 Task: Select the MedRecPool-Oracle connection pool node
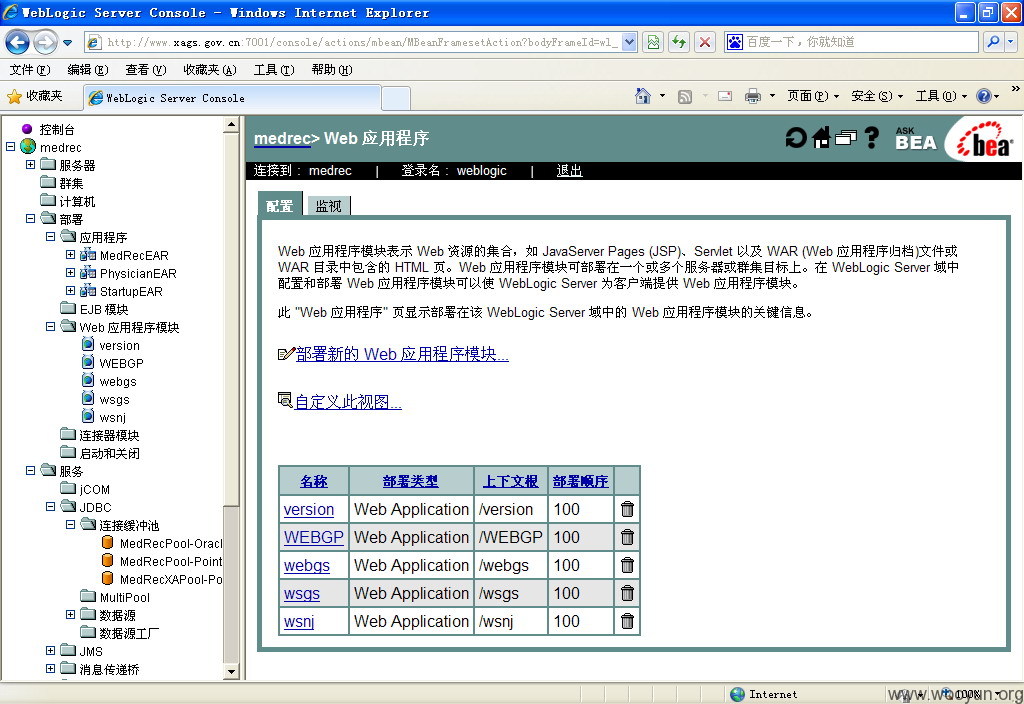coord(163,543)
